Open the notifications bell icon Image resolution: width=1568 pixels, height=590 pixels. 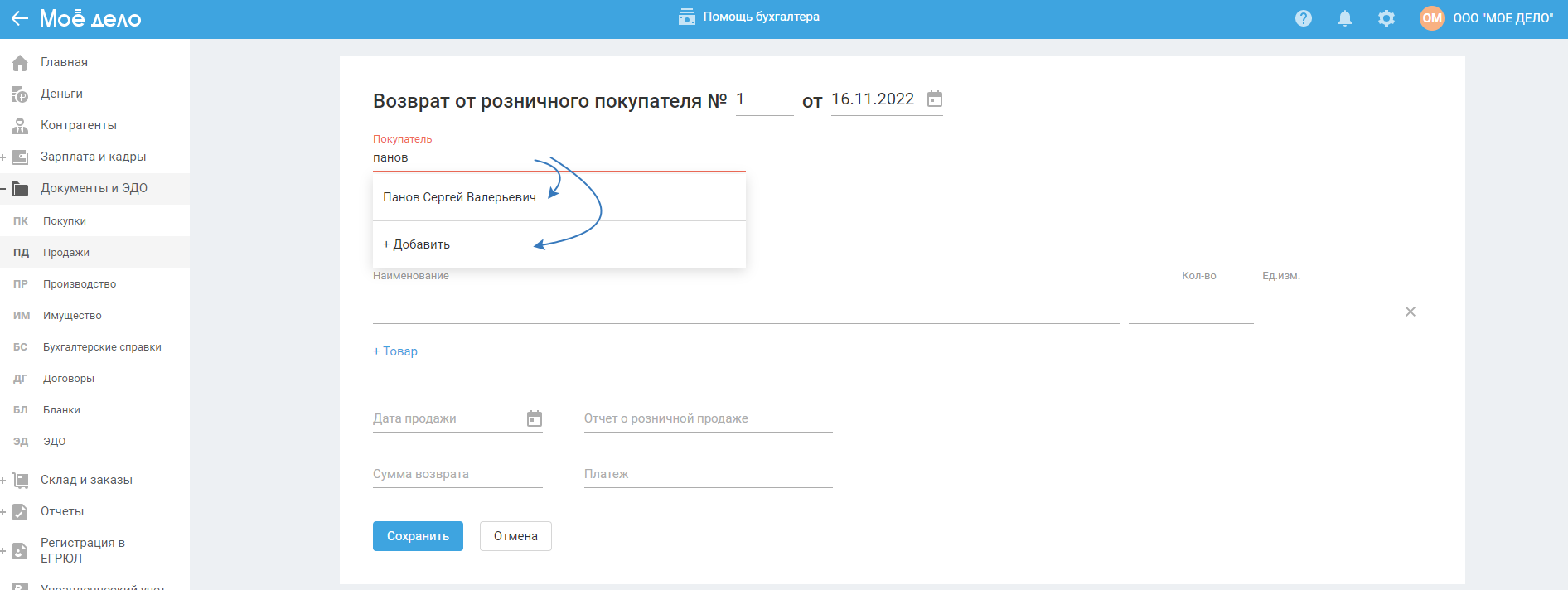click(x=1345, y=18)
